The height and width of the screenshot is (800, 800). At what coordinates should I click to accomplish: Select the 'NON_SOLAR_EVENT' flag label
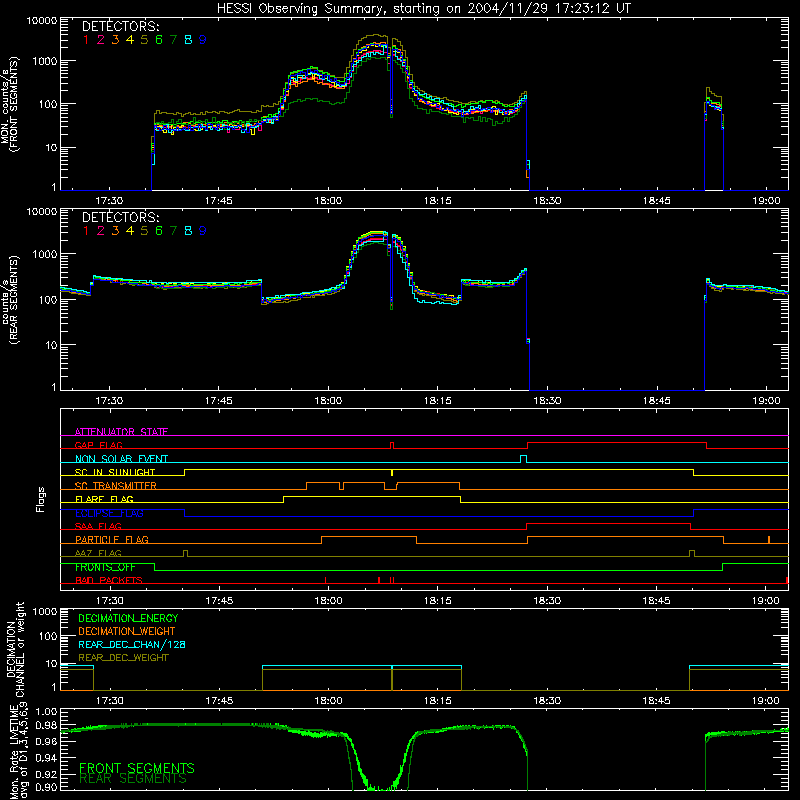pos(121,459)
